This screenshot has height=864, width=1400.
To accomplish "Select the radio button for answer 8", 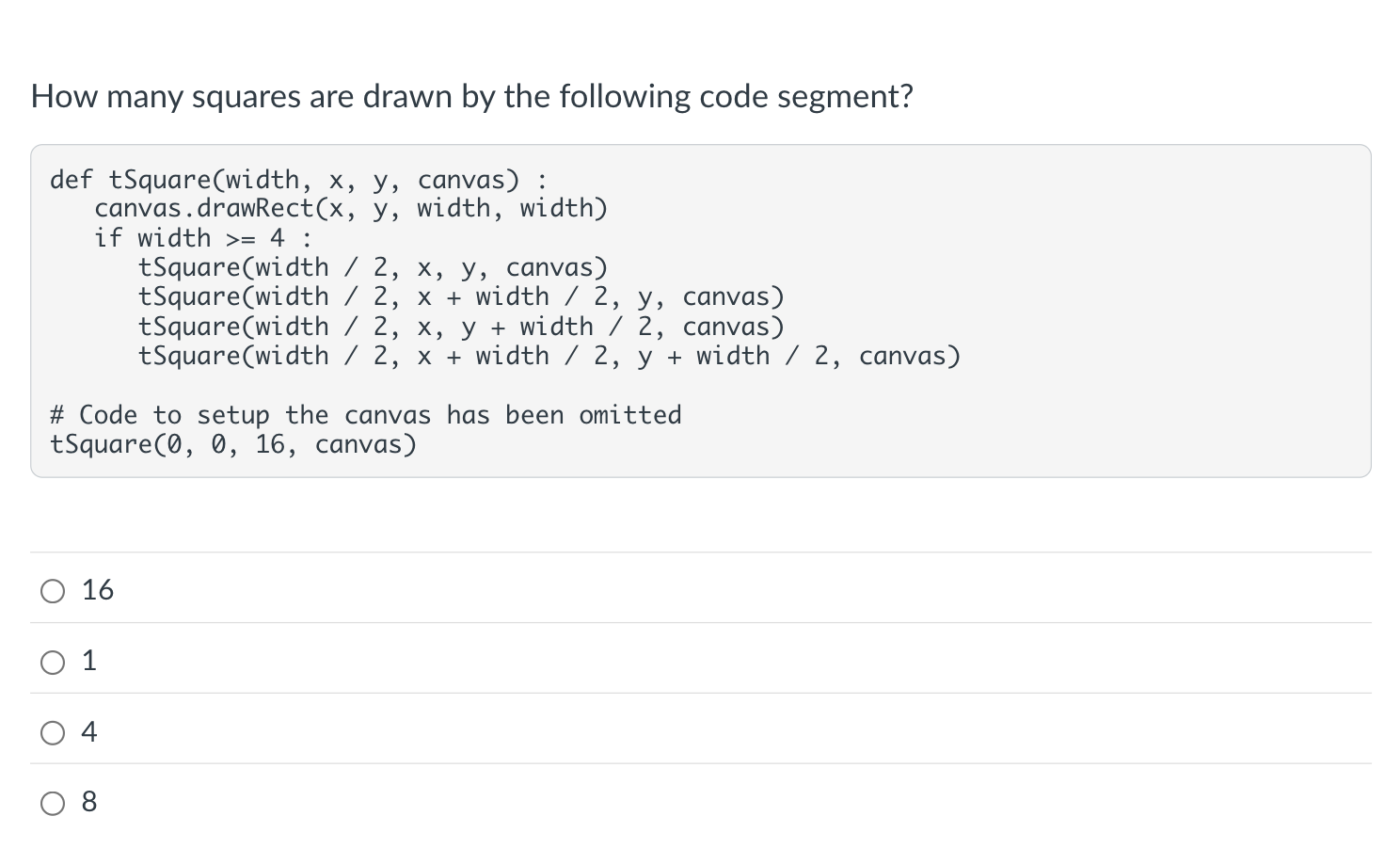I will click(x=54, y=803).
